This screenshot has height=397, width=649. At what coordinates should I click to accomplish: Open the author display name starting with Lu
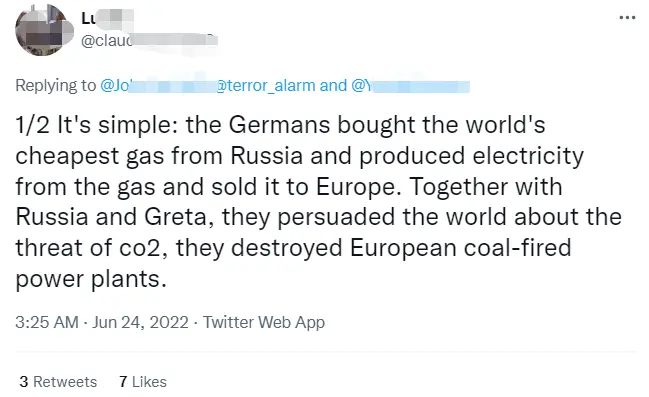(107, 19)
